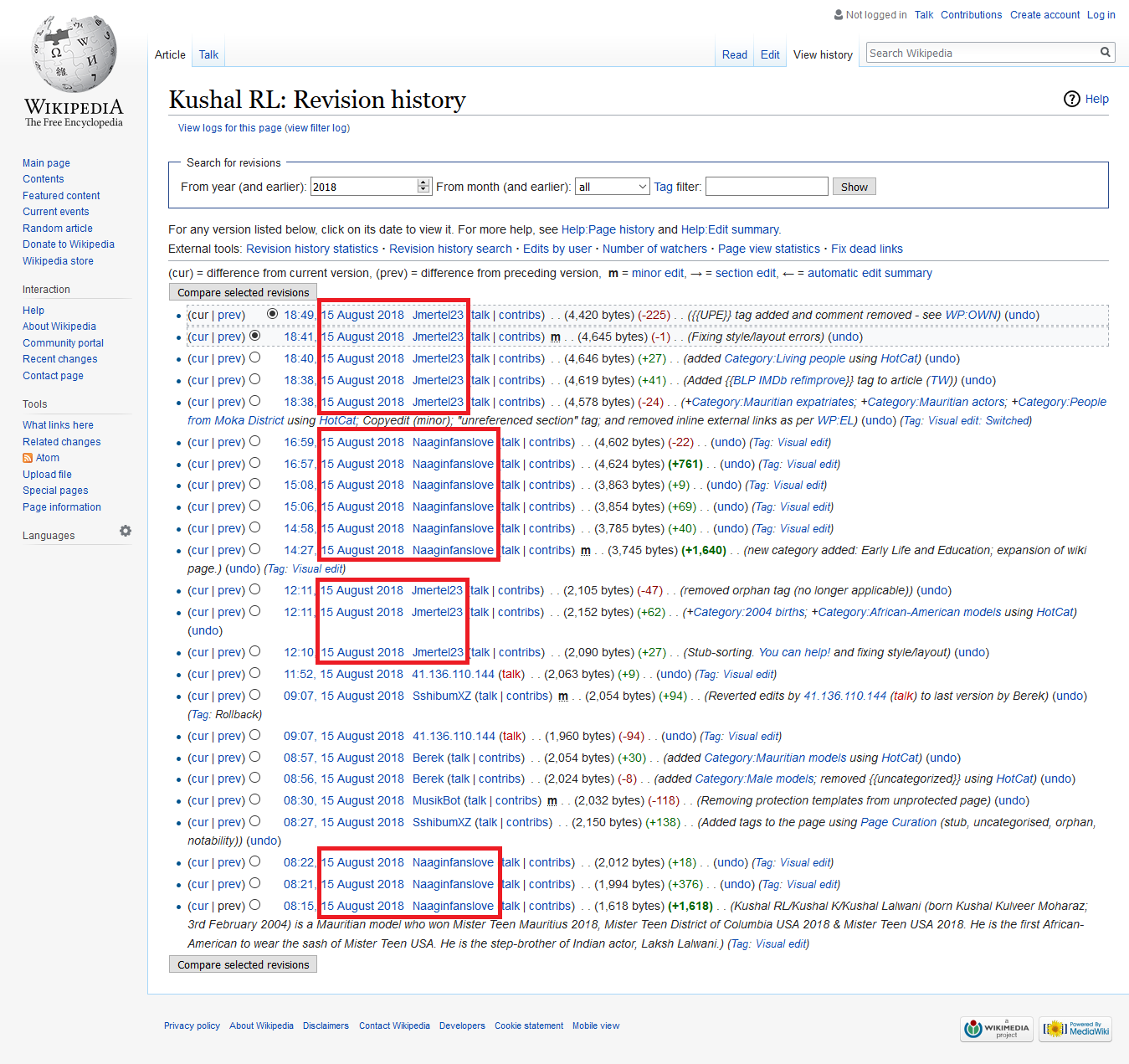Select the radio button for 18:49 revision
Viewport: 1129px width, 1064px height.
click(272, 314)
